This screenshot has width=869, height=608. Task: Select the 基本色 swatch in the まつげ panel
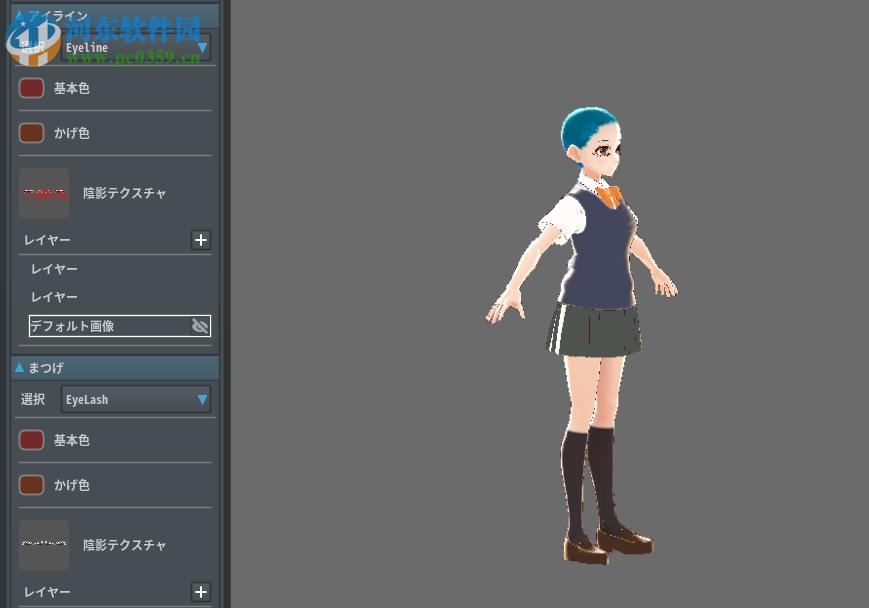(30, 439)
